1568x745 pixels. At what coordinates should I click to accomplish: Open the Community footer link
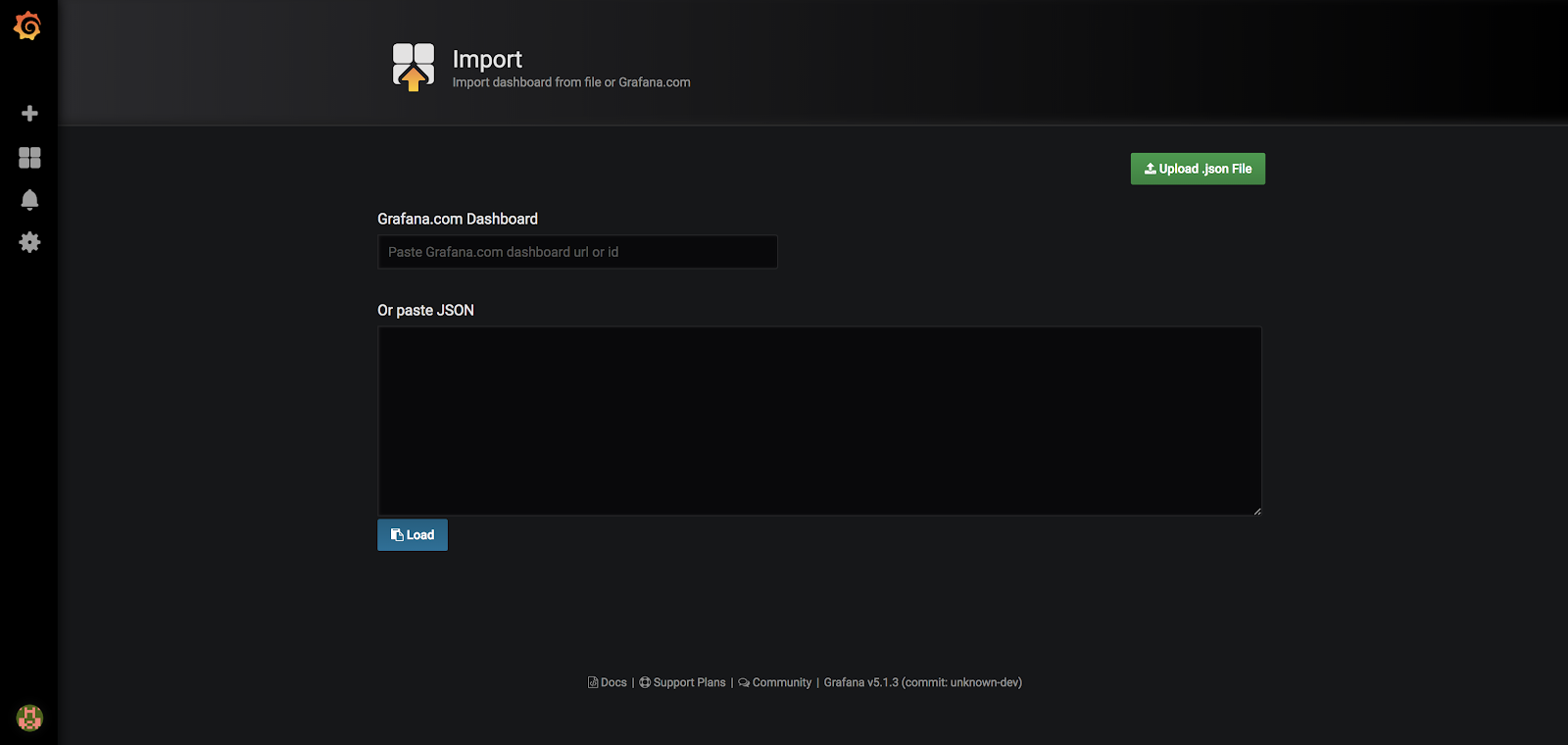pos(775,682)
